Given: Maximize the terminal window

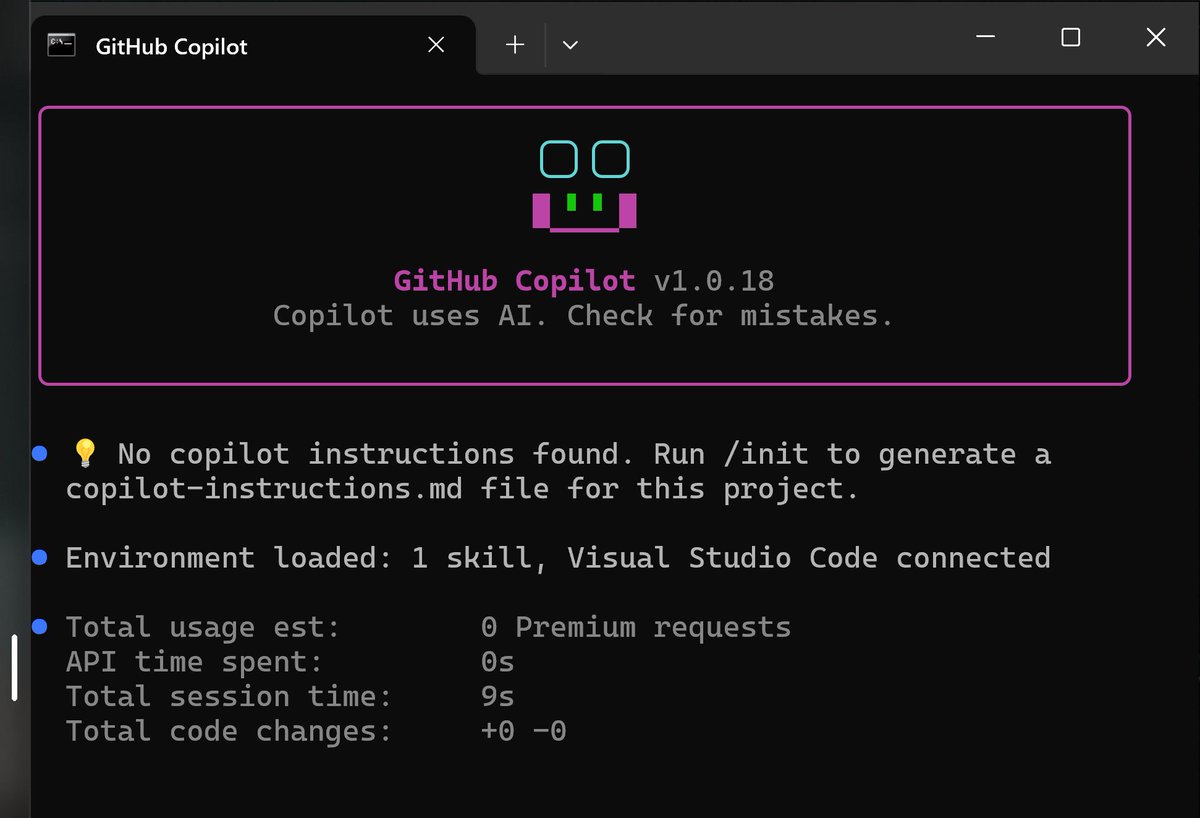Looking at the screenshot, I should (1070, 37).
